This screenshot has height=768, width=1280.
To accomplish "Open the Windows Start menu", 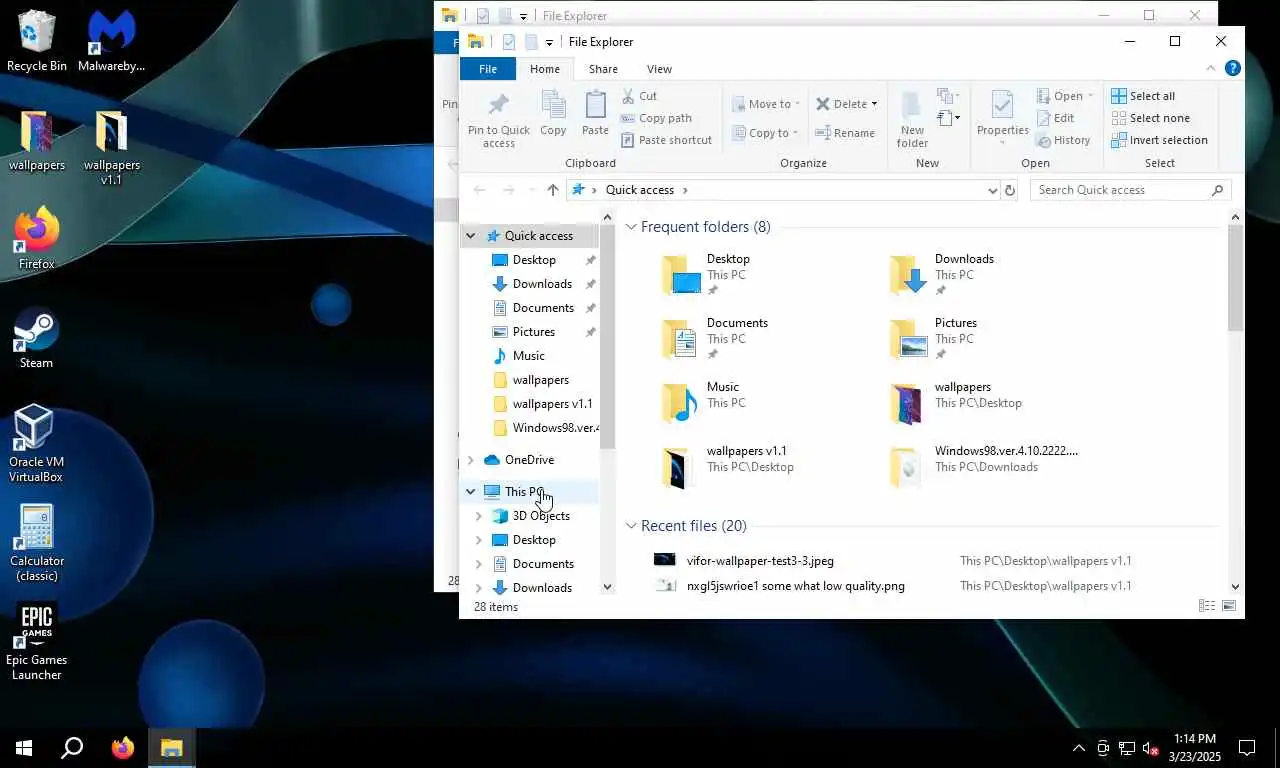I will coord(24,748).
